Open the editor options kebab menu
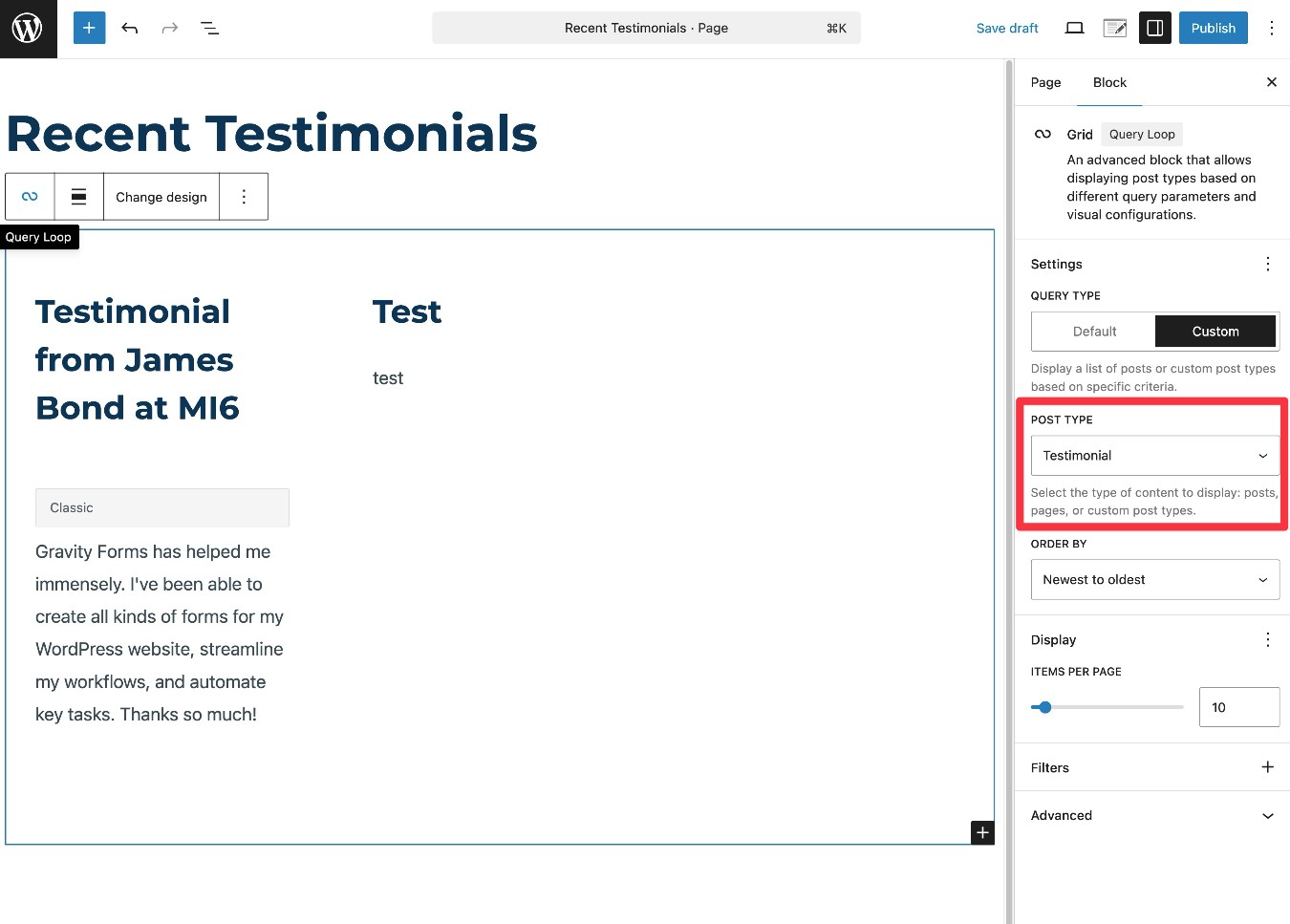 [1272, 28]
